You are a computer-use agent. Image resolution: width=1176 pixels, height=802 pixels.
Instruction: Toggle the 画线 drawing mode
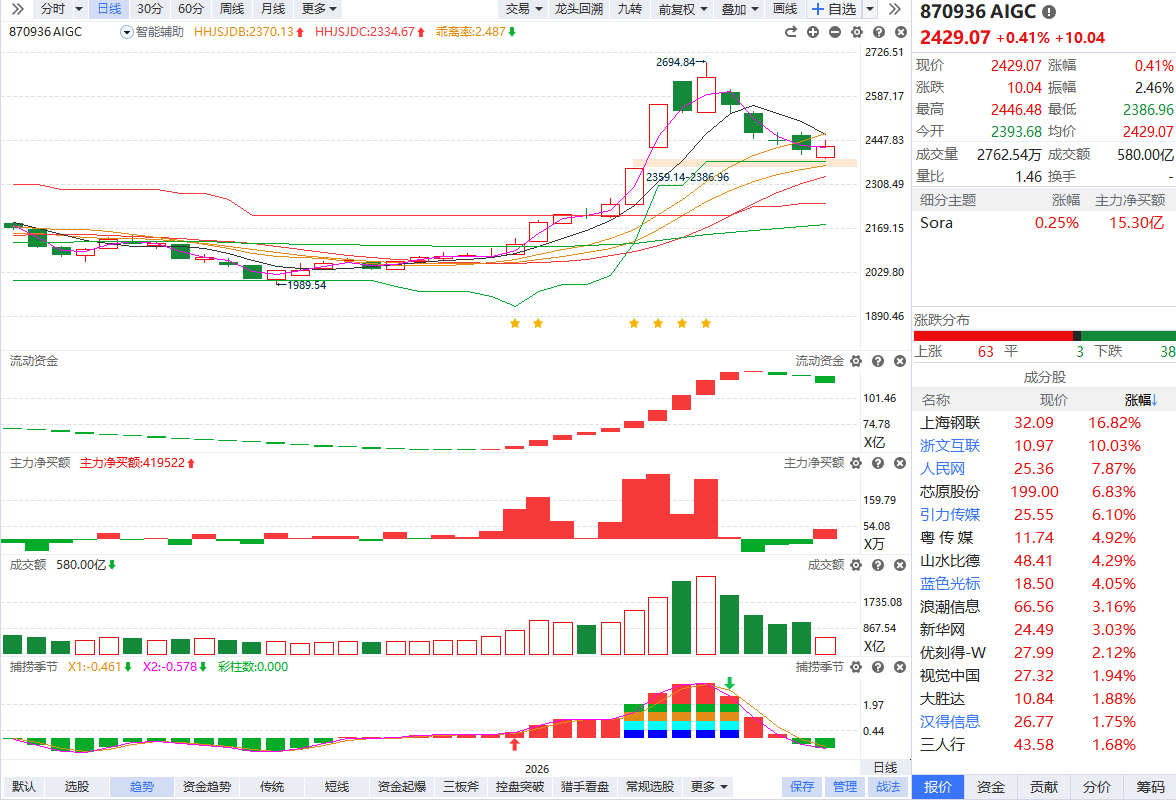tap(785, 9)
